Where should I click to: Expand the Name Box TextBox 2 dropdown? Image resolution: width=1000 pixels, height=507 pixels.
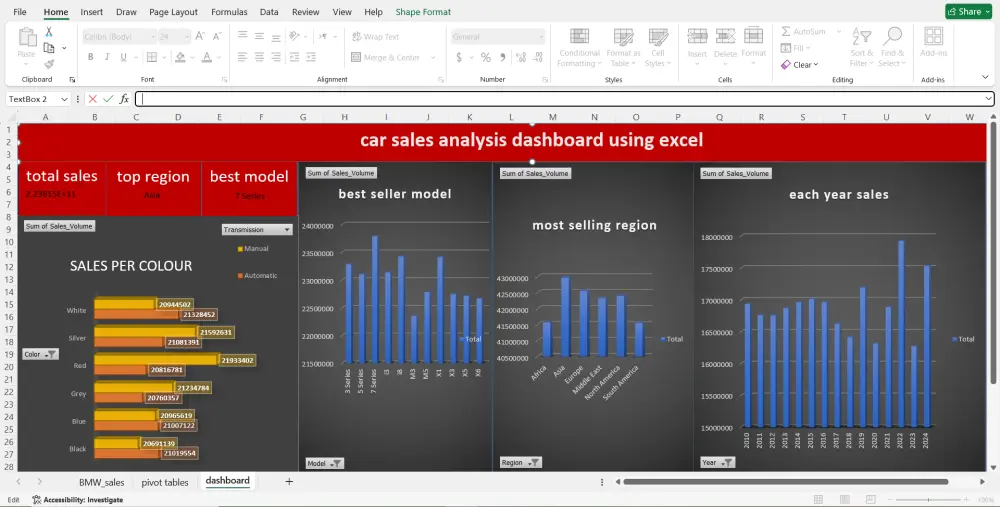[64, 99]
